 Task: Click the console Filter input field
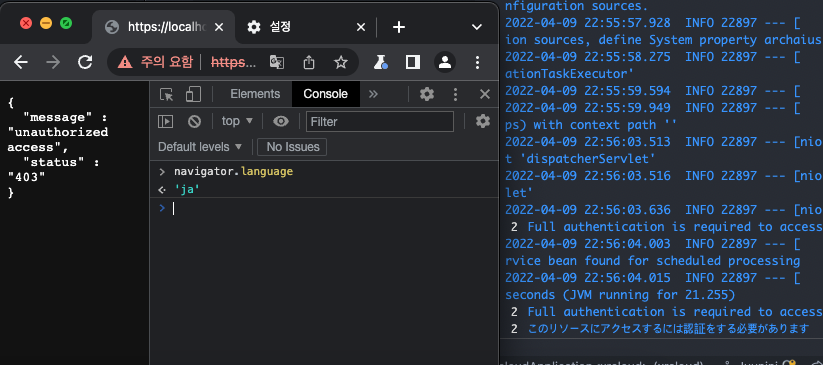click(380, 122)
